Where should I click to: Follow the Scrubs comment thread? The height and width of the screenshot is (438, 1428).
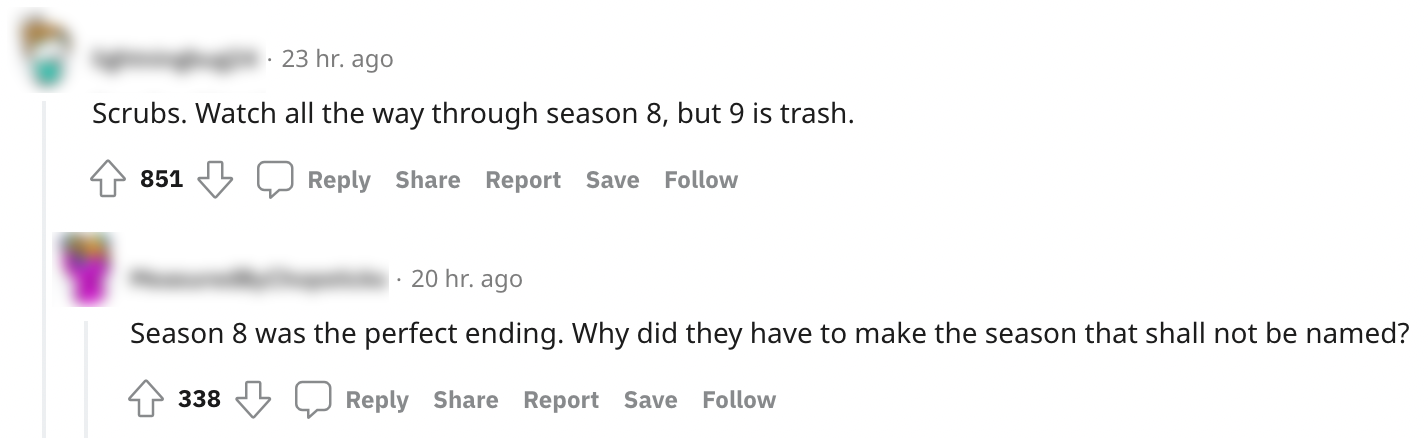click(701, 180)
